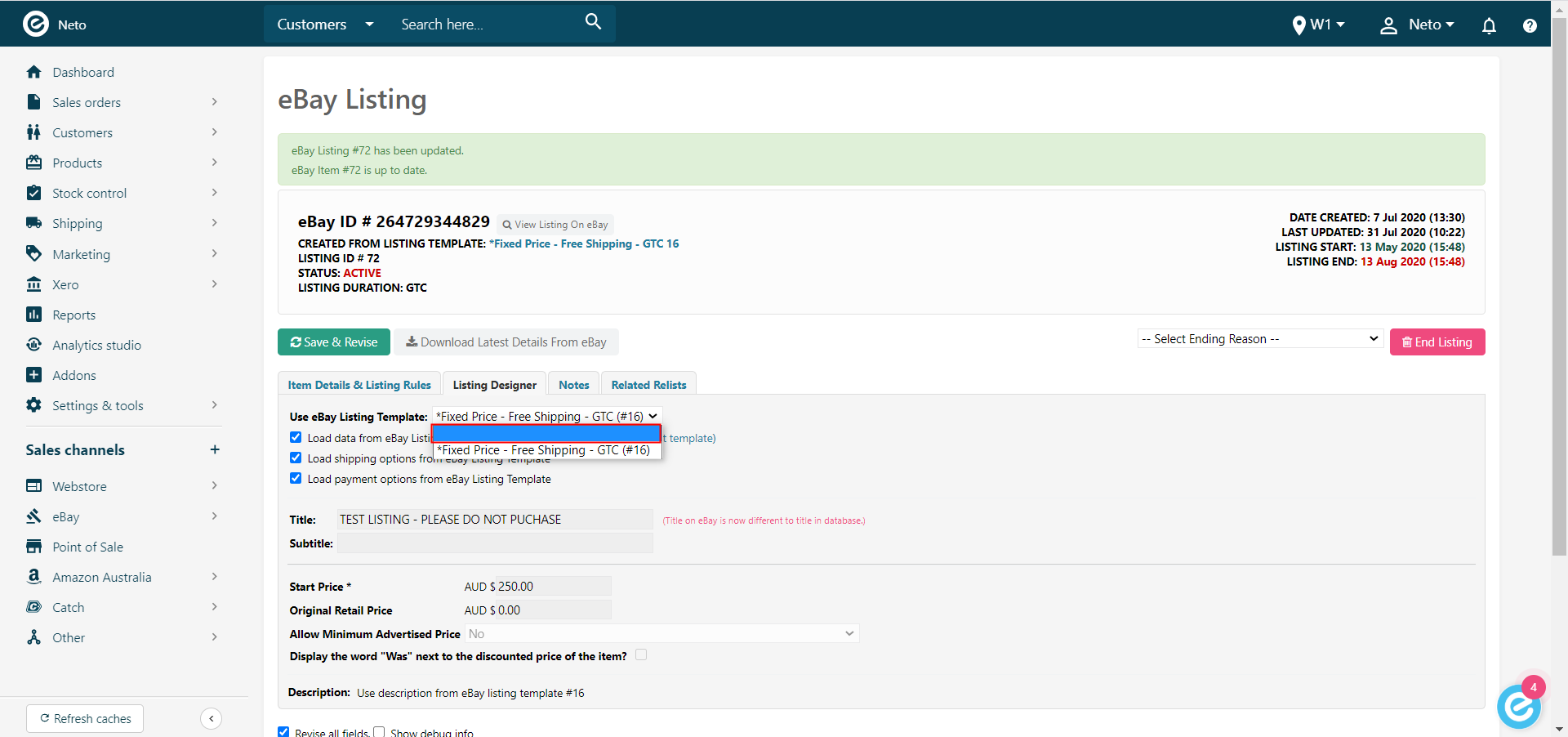1568x737 pixels.
Task: Click the eBay gavel icon
Action: click(33, 516)
